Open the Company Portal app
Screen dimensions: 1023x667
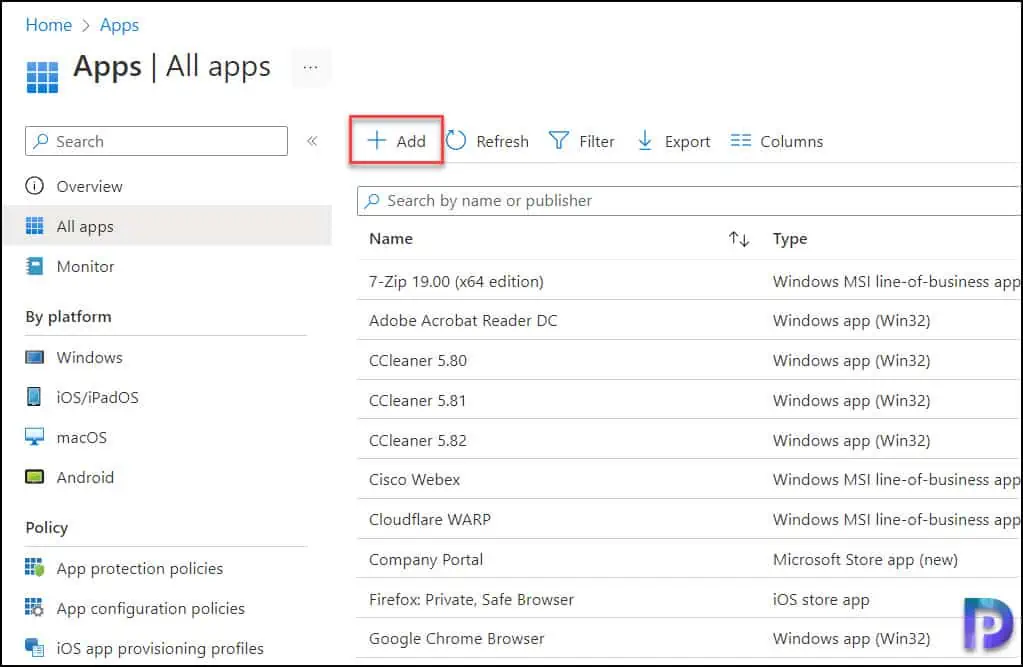(x=426, y=559)
